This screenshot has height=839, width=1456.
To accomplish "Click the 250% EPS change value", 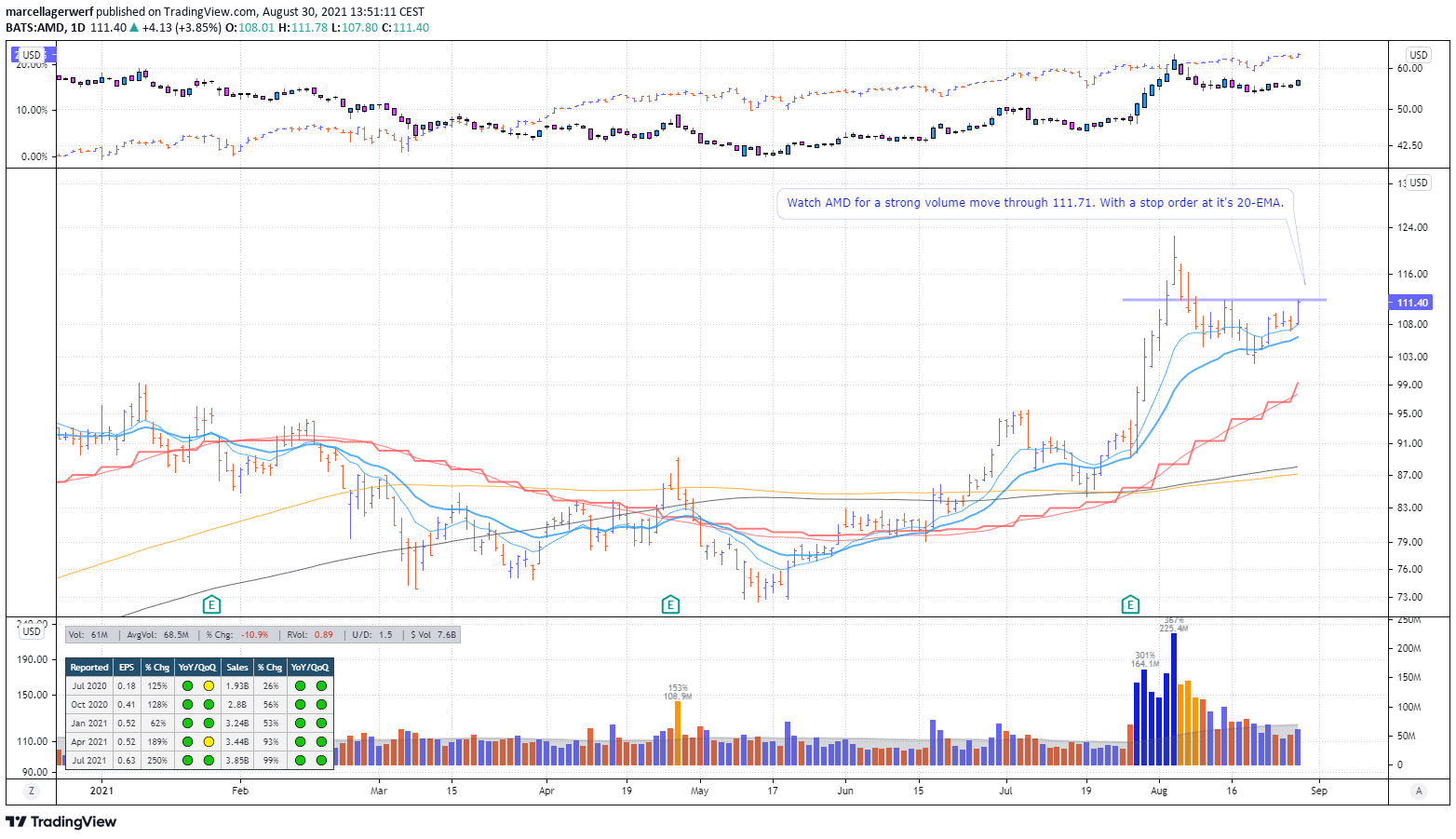I will [157, 761].
